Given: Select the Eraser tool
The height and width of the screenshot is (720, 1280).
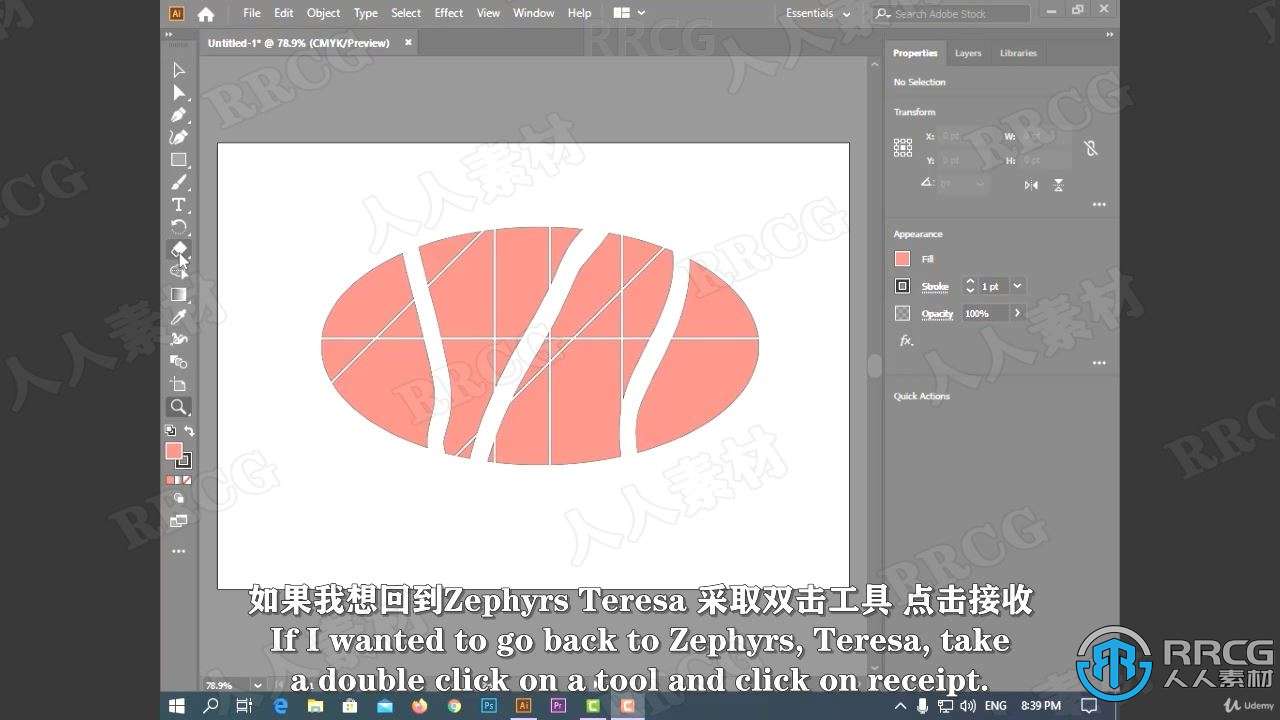Looking at the screenshot, I should click(178, 249).
